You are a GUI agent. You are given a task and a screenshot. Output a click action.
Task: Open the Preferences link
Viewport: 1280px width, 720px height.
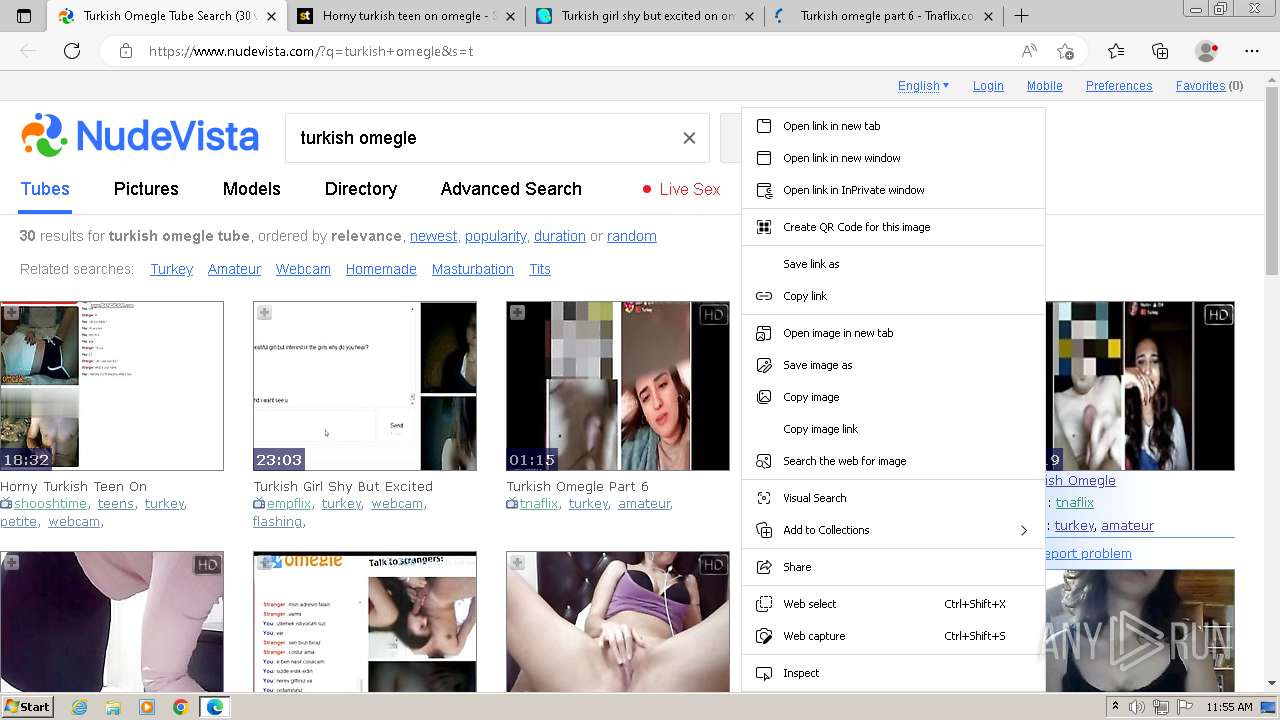tap(1119, 86)
